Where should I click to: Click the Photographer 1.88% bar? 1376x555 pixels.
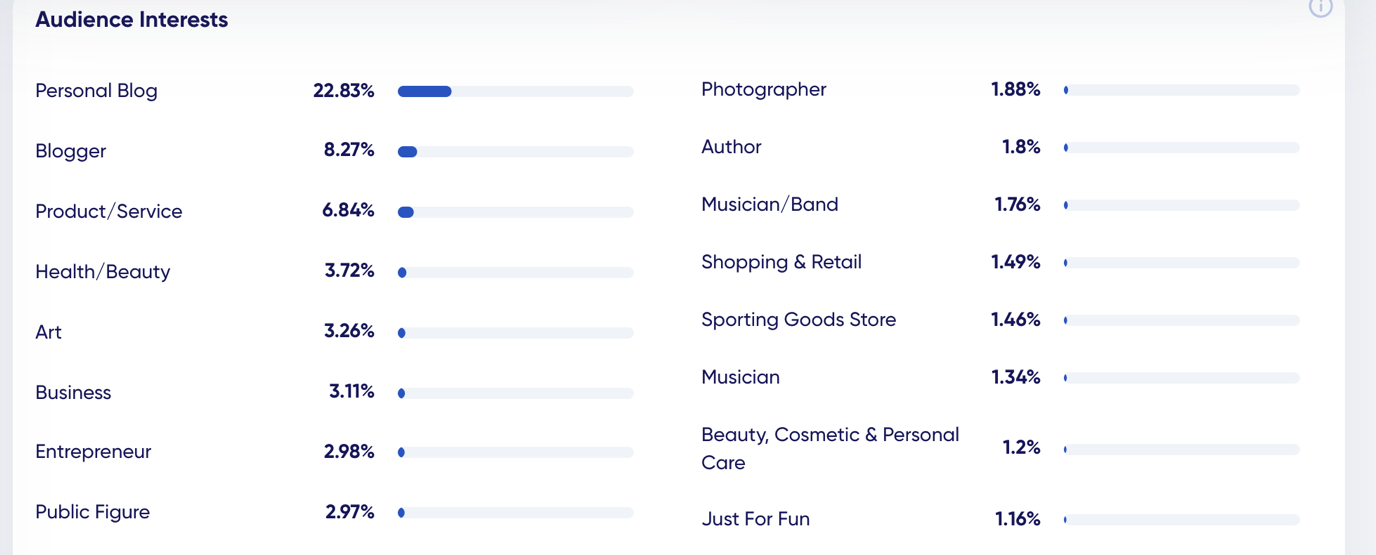(x=1182, y=90)
